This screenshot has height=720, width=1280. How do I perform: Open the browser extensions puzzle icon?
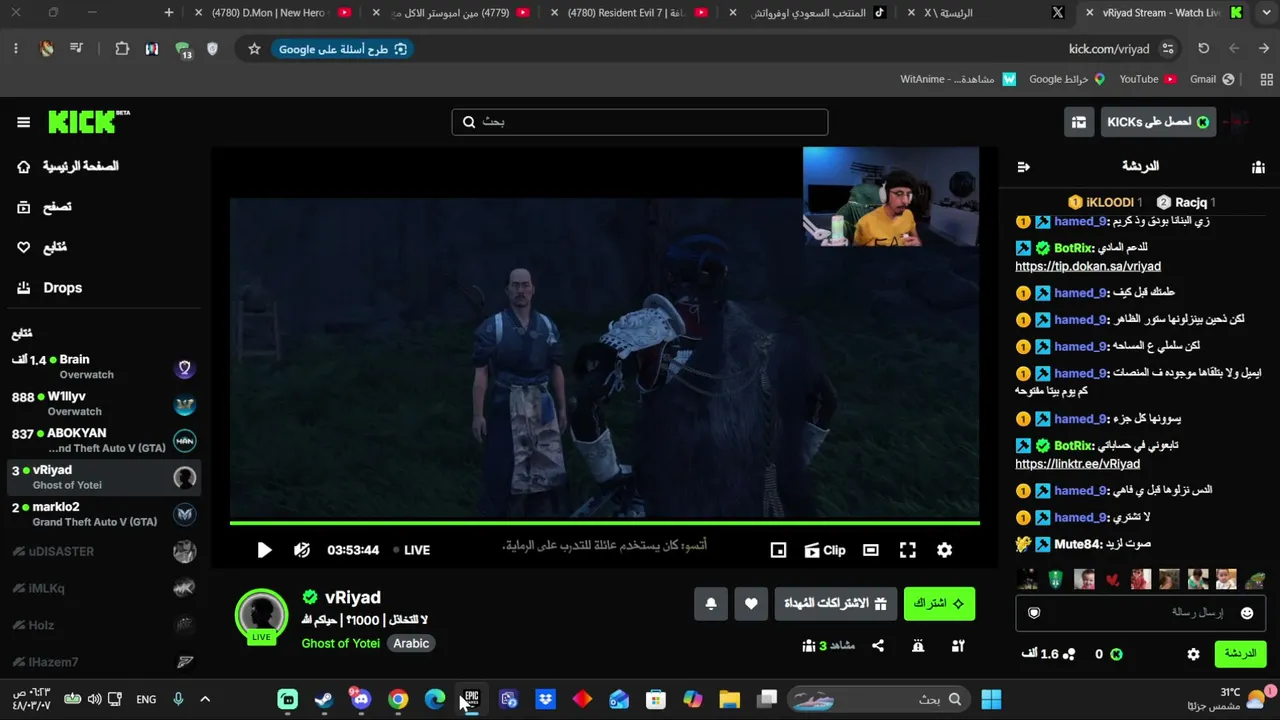pos(122,48)
